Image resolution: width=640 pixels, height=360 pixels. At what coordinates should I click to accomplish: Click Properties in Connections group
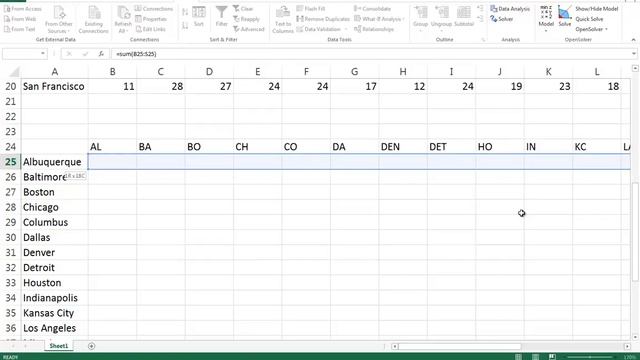click(151, 19)
